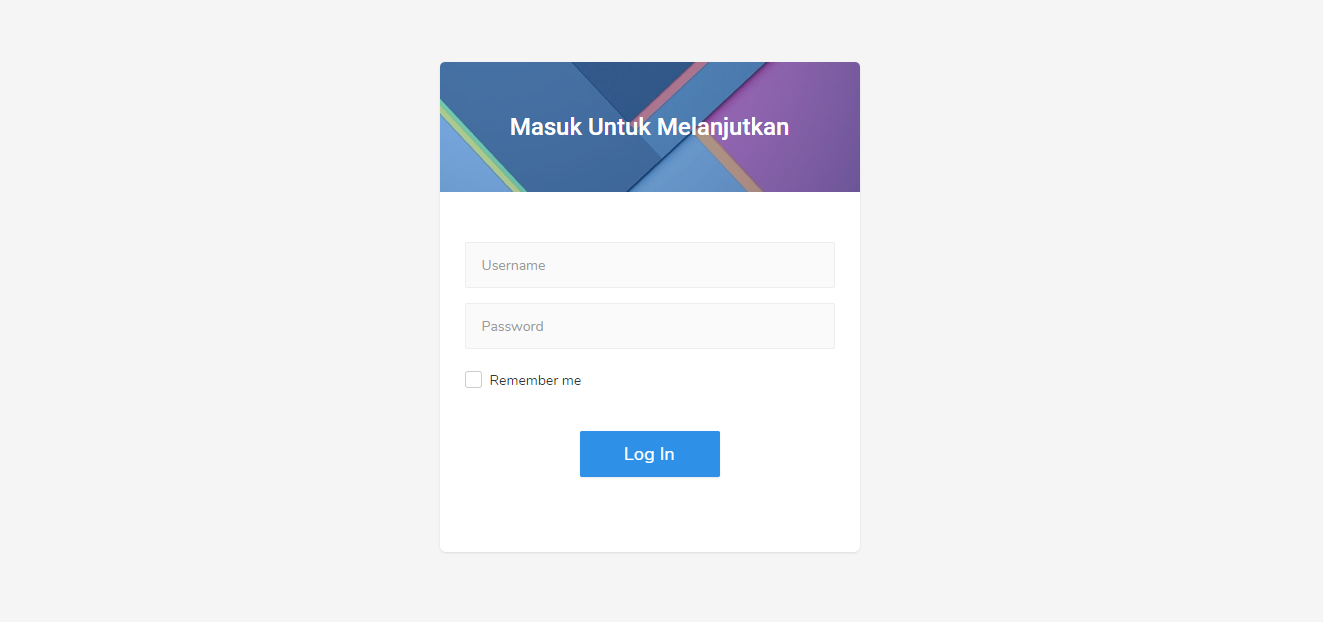Submit the form with Log In button
The height and width of the screenshot is (622, 1323).
pos(650,454)
